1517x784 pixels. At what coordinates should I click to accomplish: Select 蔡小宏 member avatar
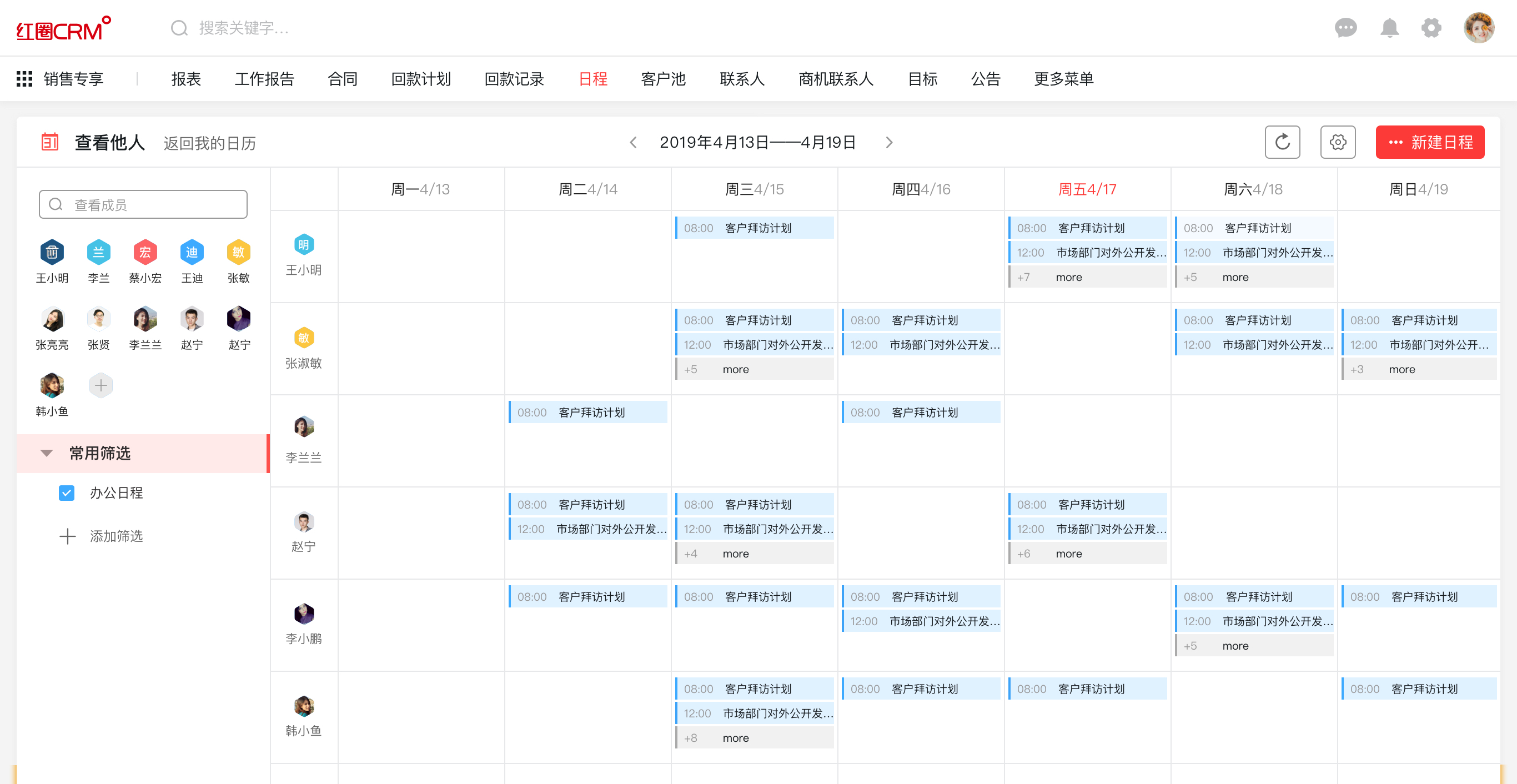pyautogui.click(x=145, y=253)
